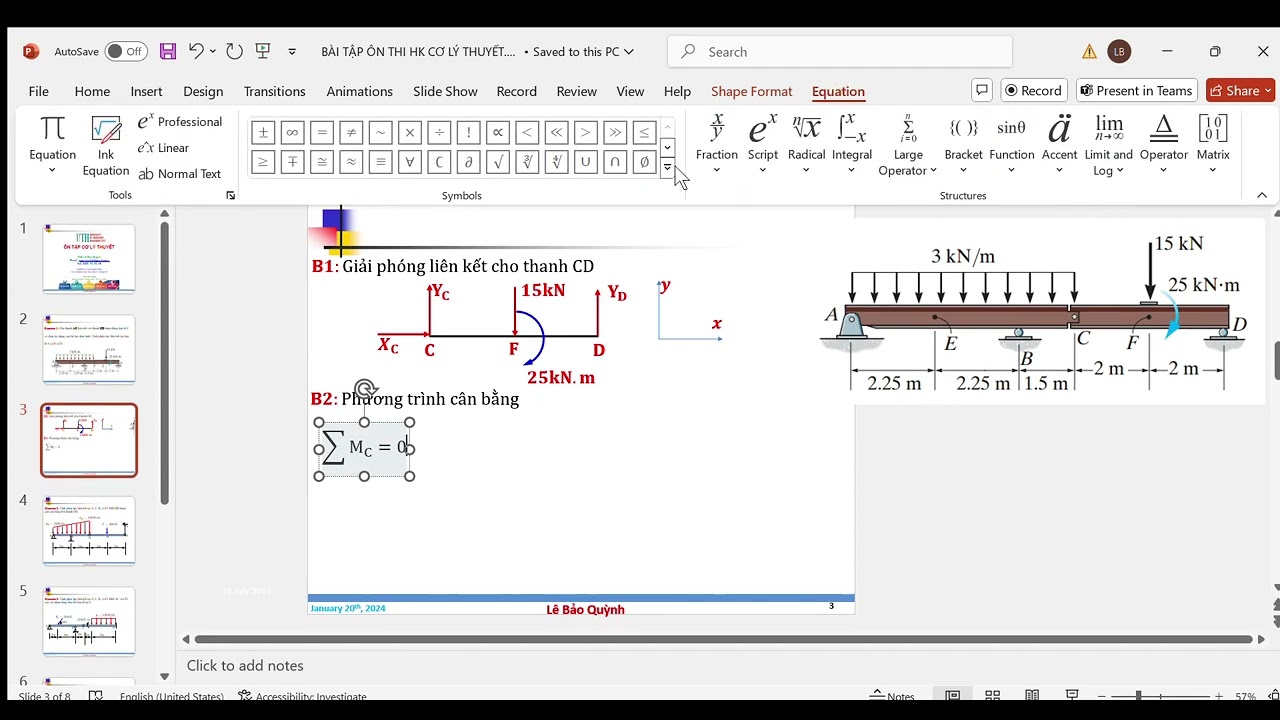1280x720 pixels.
Task: Switch to the Home tab
Action: coord(92,91)
